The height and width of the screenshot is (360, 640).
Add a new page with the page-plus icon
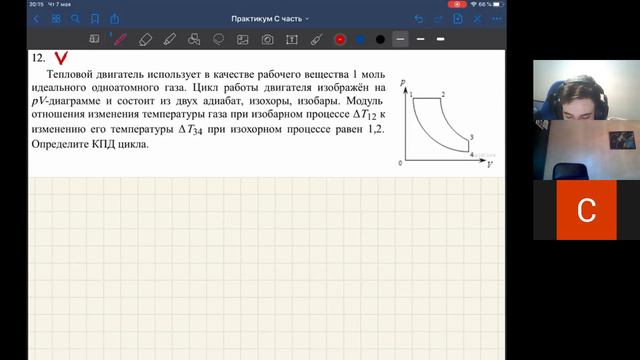pyautogui.click(x=458, y=18)
